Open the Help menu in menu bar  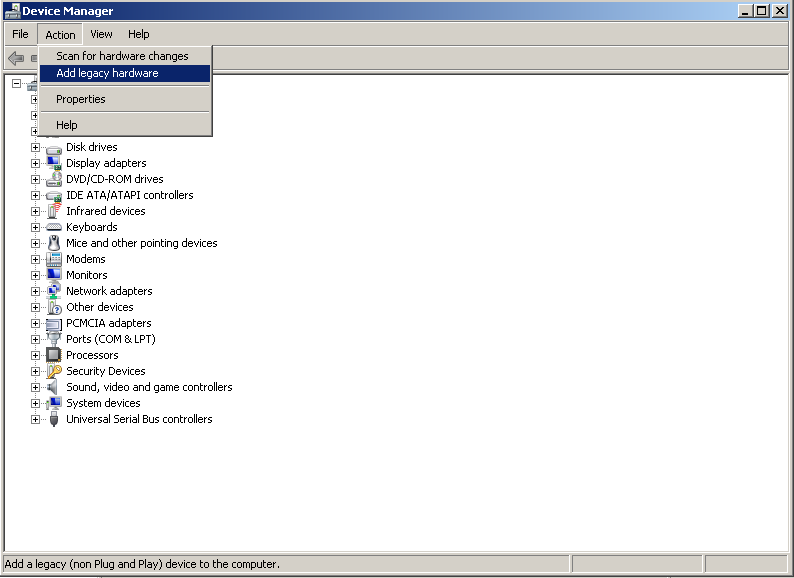click(138, 34)
